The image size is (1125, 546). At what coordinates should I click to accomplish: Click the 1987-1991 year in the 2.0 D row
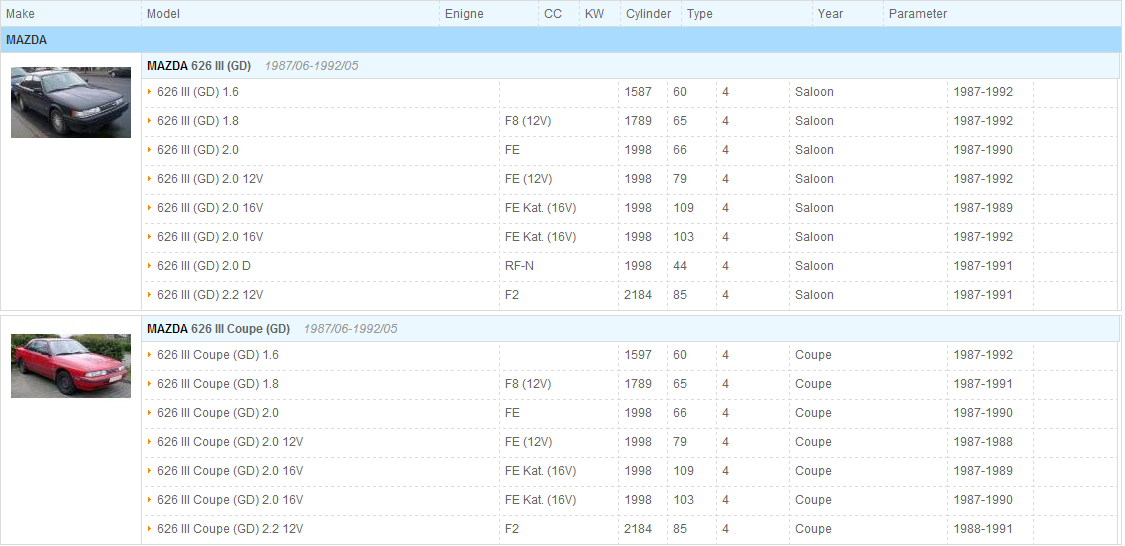click(983, 265)
